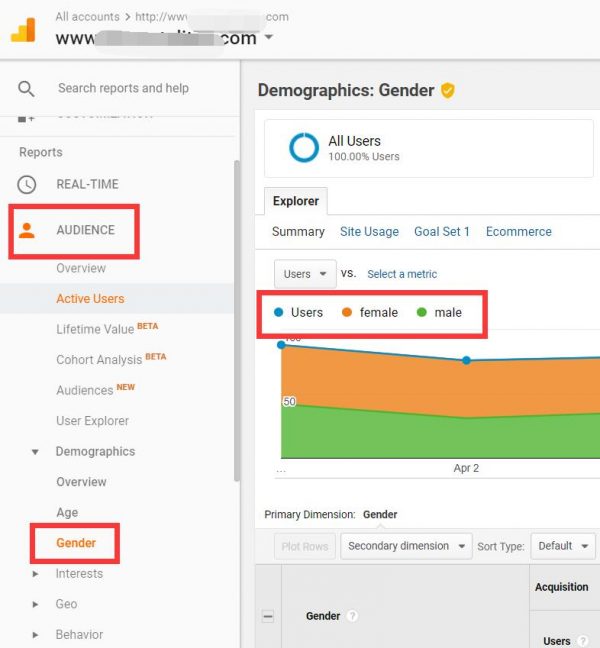Click the Select a metric link
This screenshot has width=600, height=648.
pos(402,274)
